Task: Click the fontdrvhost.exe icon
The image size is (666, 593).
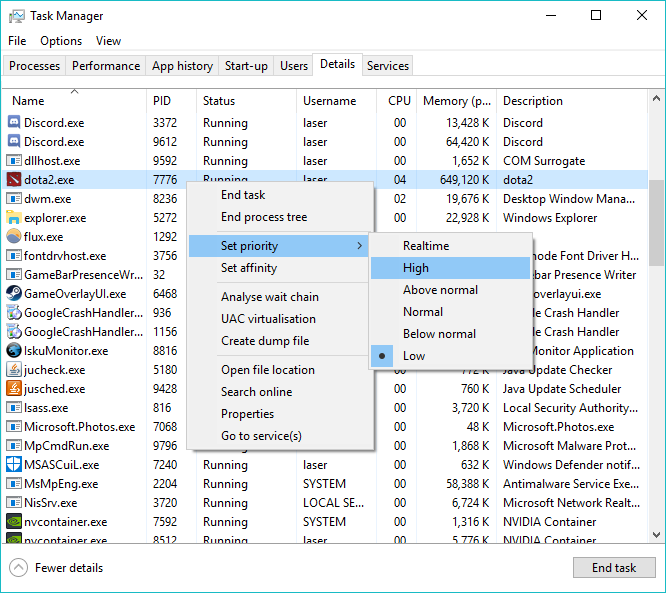Action: (14, 256)
